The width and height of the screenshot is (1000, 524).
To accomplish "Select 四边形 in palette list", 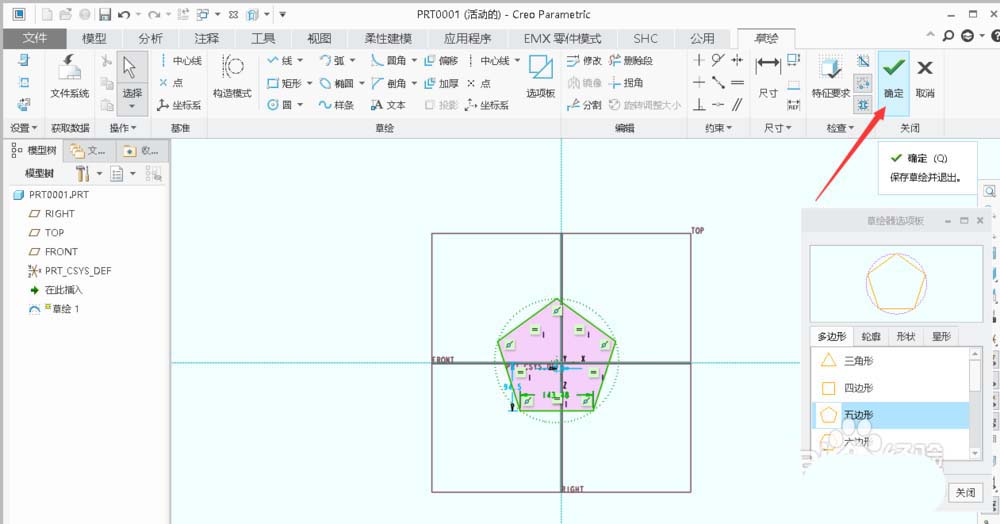I will [x=890, y=388].
